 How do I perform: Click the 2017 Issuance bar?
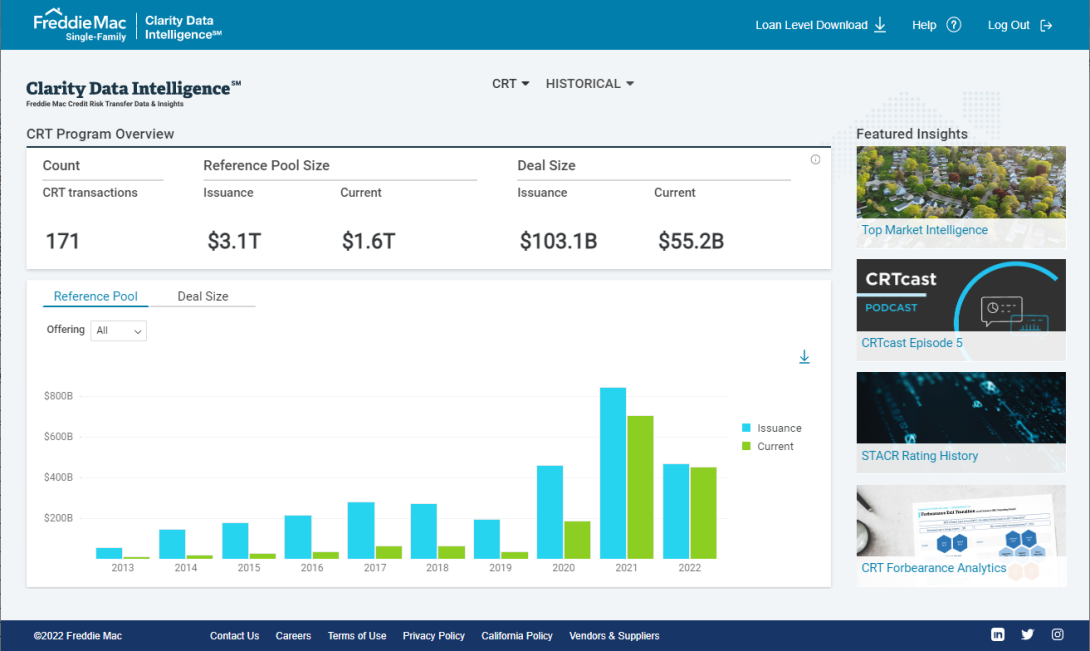(x=361, y=530)
